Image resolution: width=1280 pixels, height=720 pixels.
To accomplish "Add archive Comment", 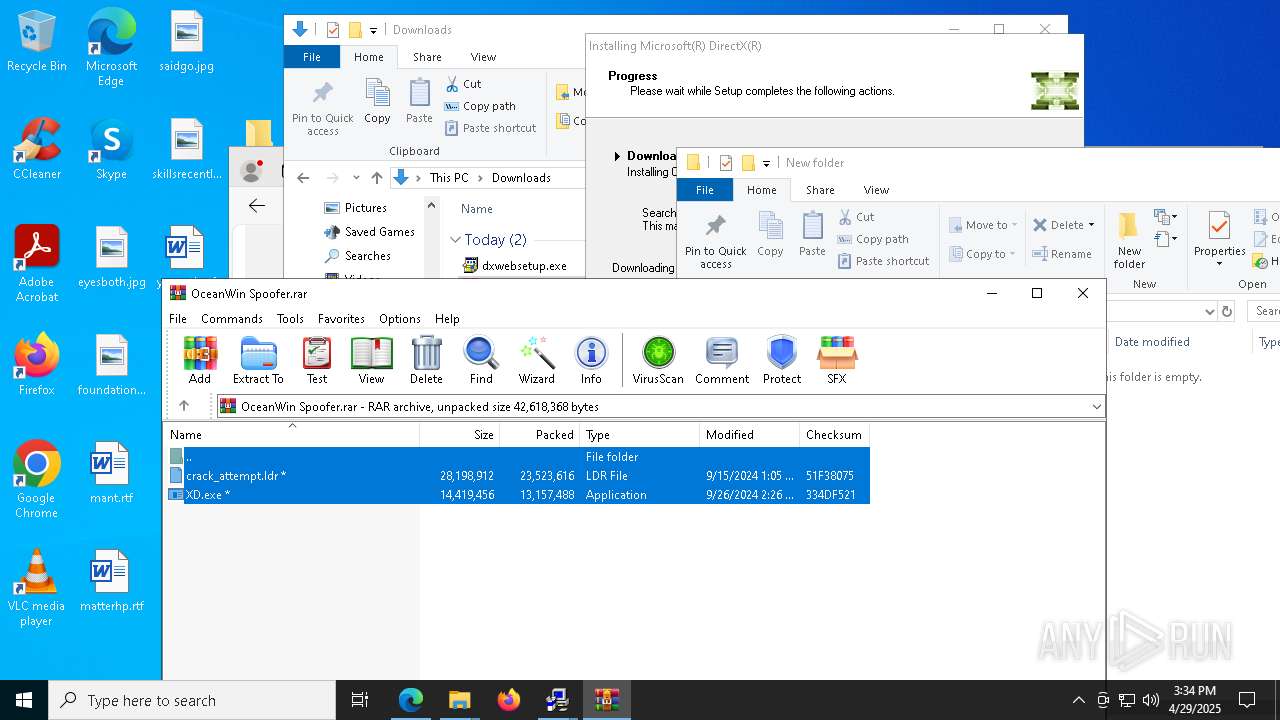I will tap(722, 360).
